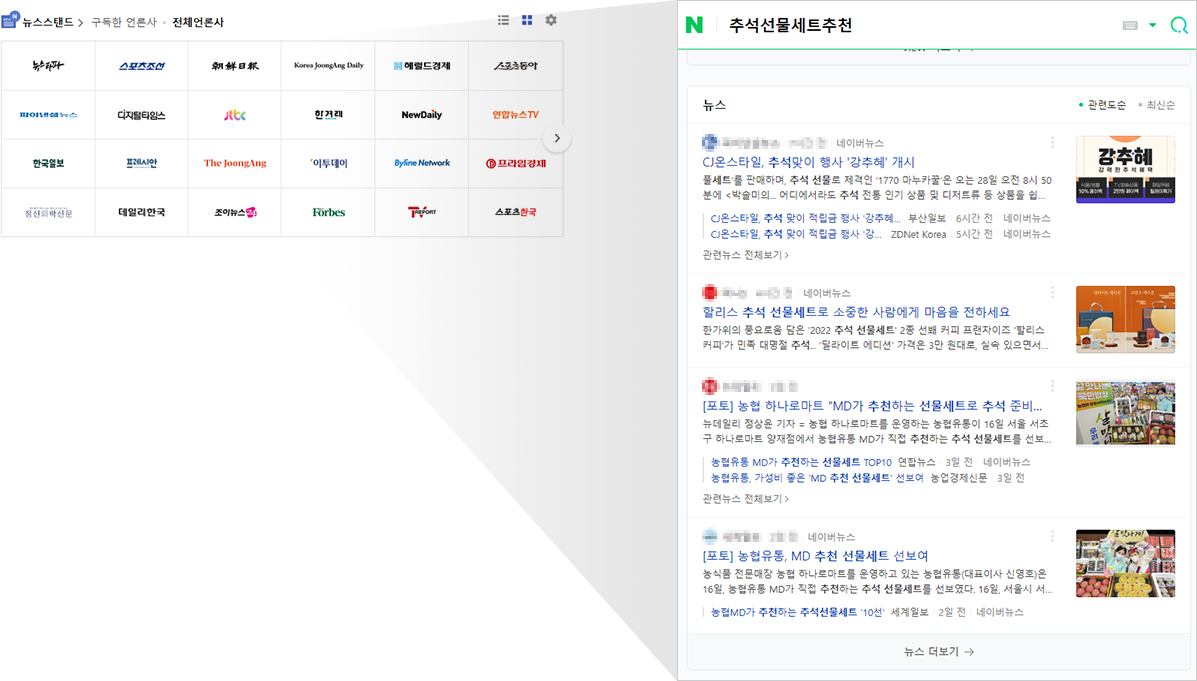
Task: Click the 뉴스스탠드 title link
Action: 48,22
